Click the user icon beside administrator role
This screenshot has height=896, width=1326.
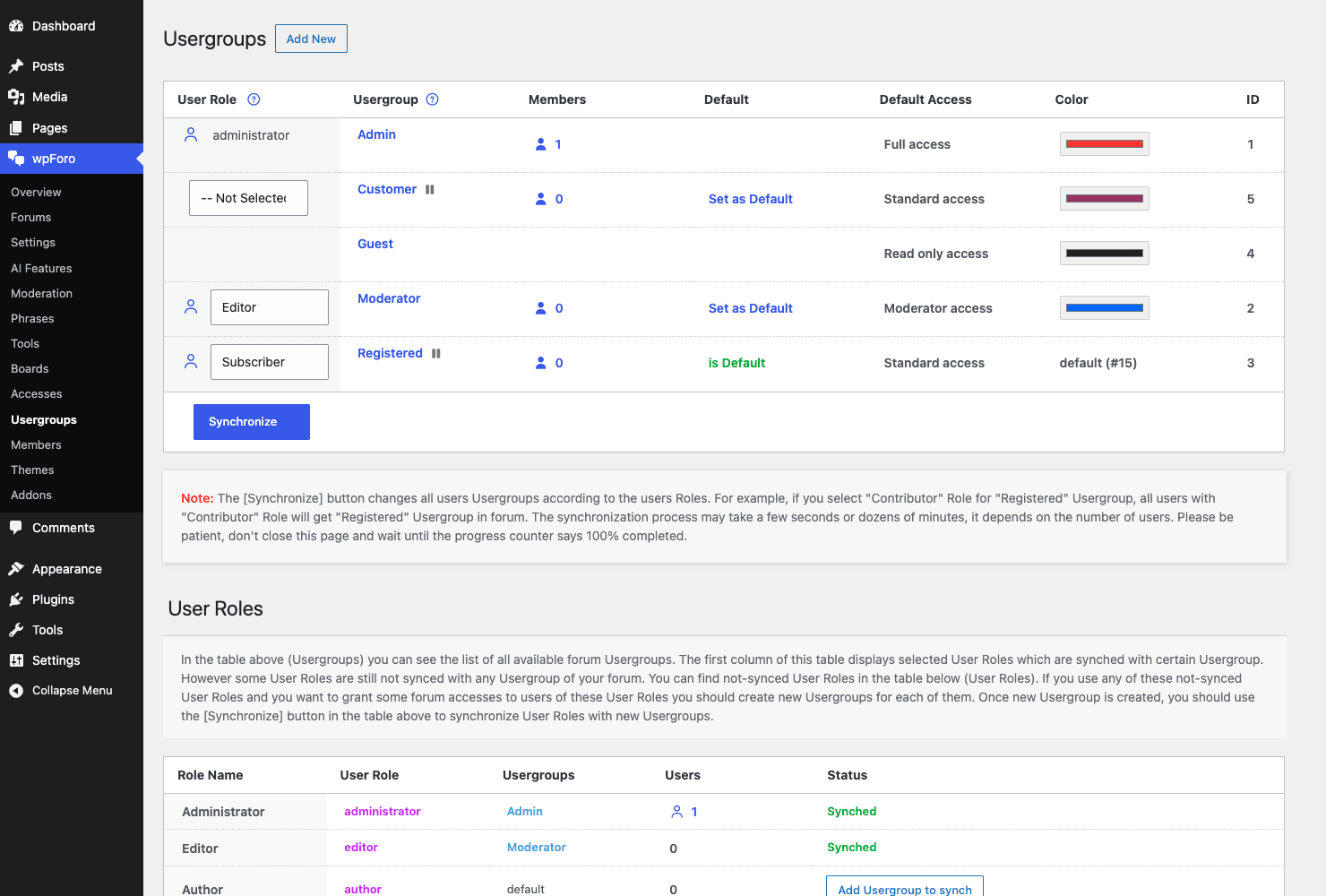[191, 134]
